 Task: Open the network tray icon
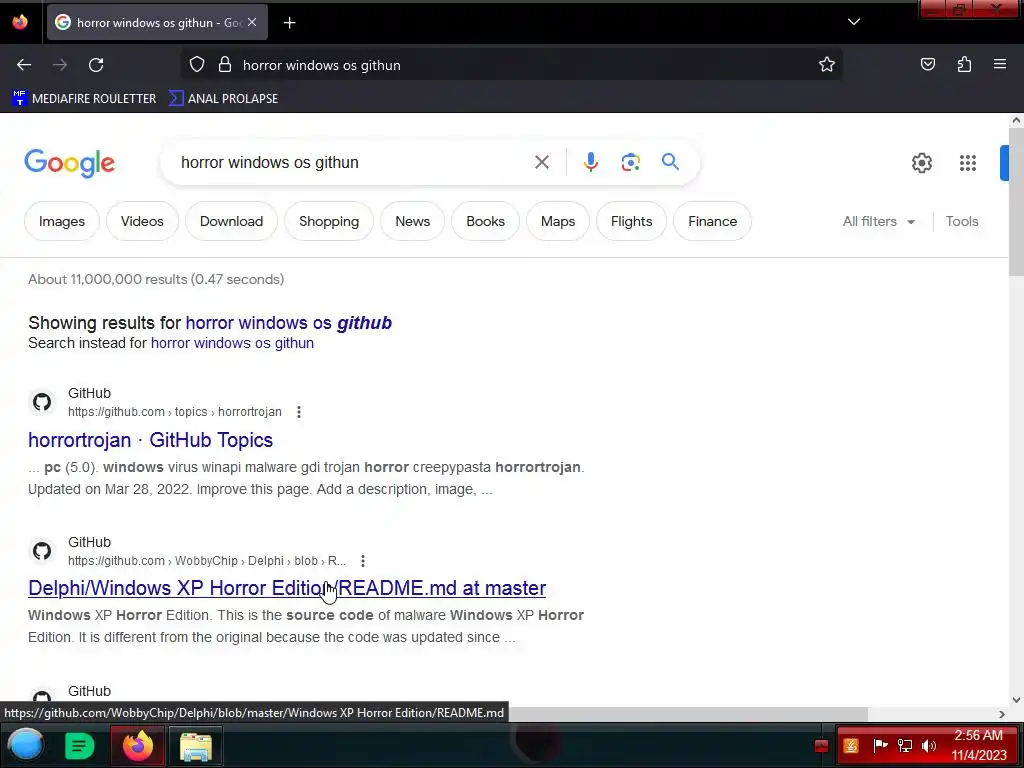904,746
